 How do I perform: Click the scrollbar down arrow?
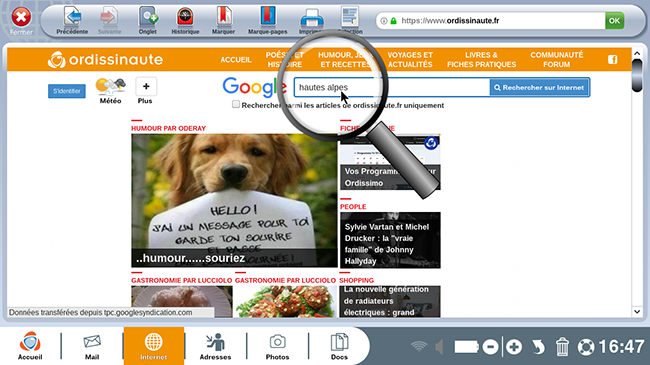click(x=637, y=311)
